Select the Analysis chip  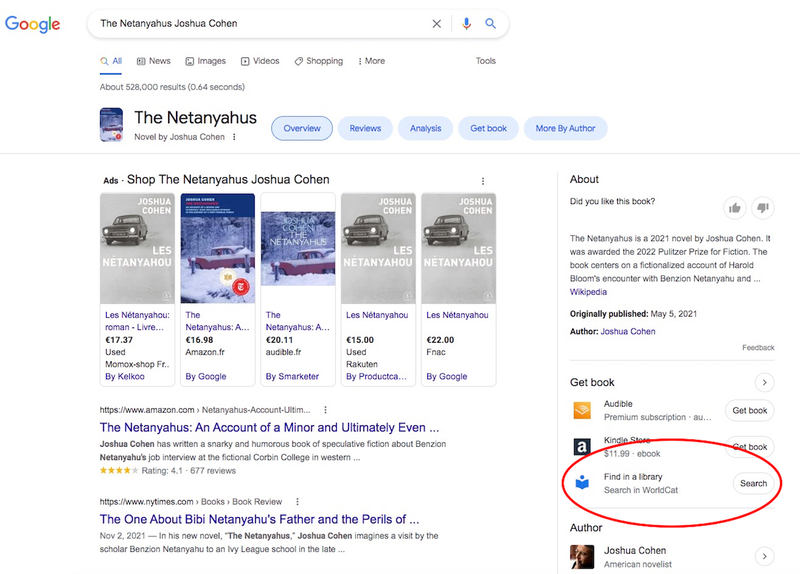pyautogui.click(x=426, y=128)
